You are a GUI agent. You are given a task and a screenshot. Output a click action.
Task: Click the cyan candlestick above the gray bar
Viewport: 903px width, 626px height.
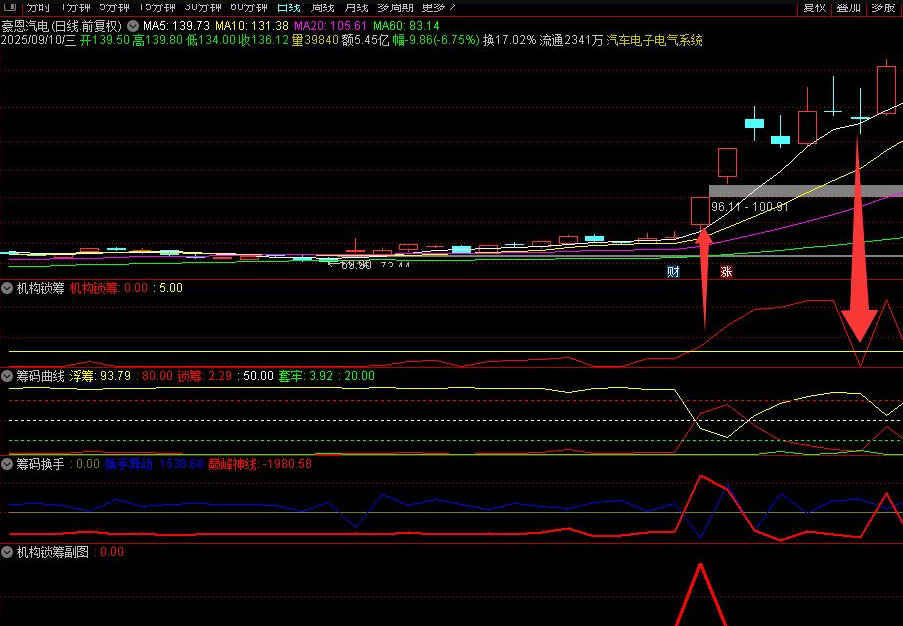pyautogui.click(x=754, y=123)
